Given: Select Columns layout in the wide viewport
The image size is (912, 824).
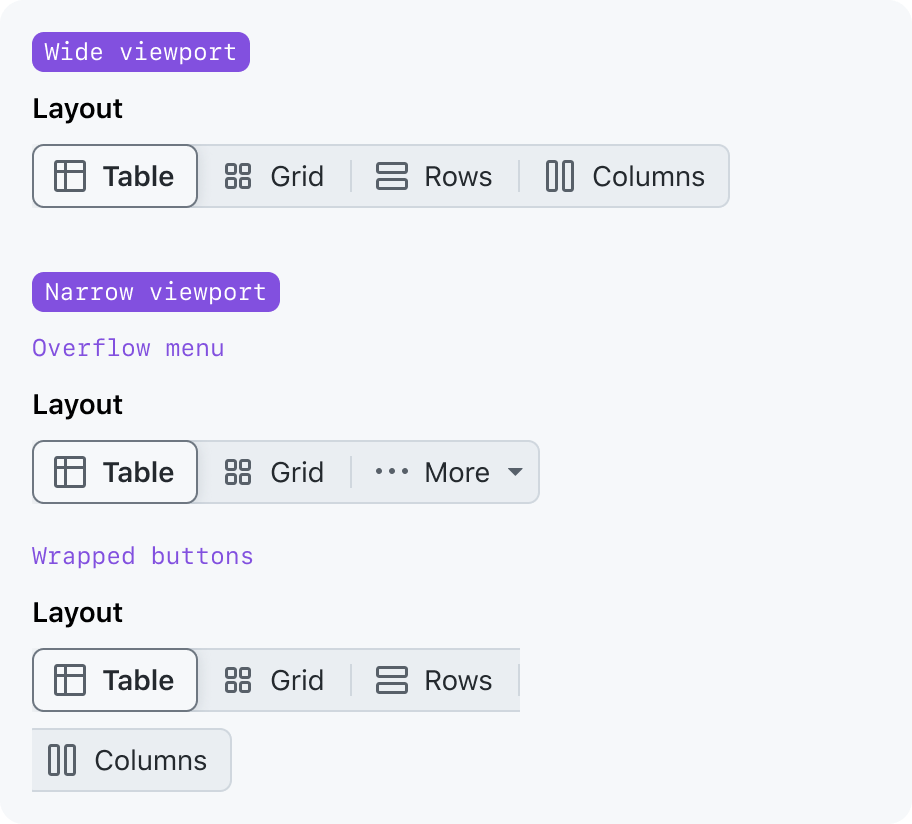Looking at the screenshot, I should [624, 176].
